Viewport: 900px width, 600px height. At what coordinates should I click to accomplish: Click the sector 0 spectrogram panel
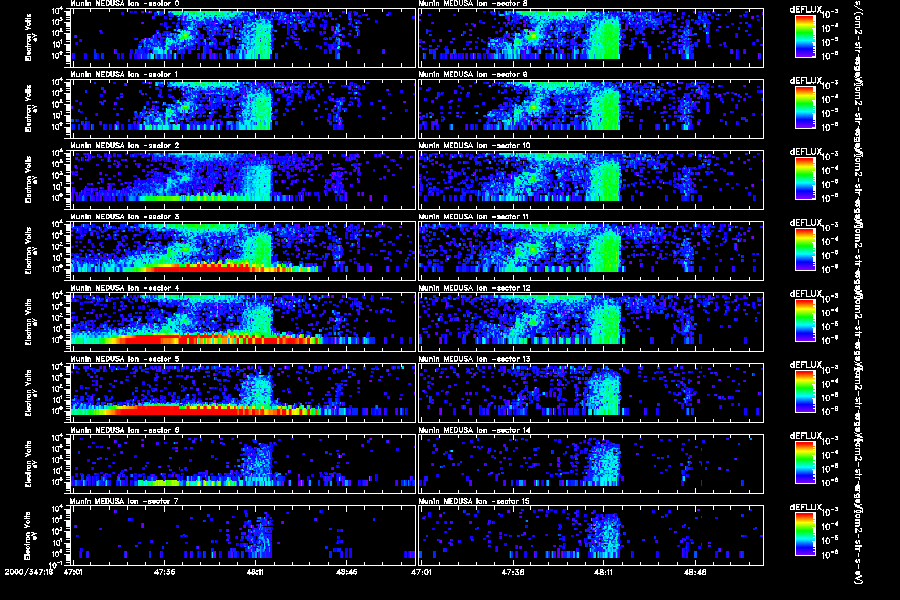(x=242, y=40)
